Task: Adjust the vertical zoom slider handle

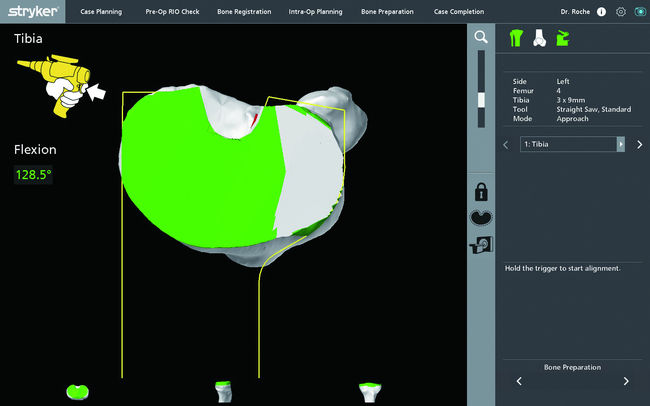Action: click(x=481, y=100)
